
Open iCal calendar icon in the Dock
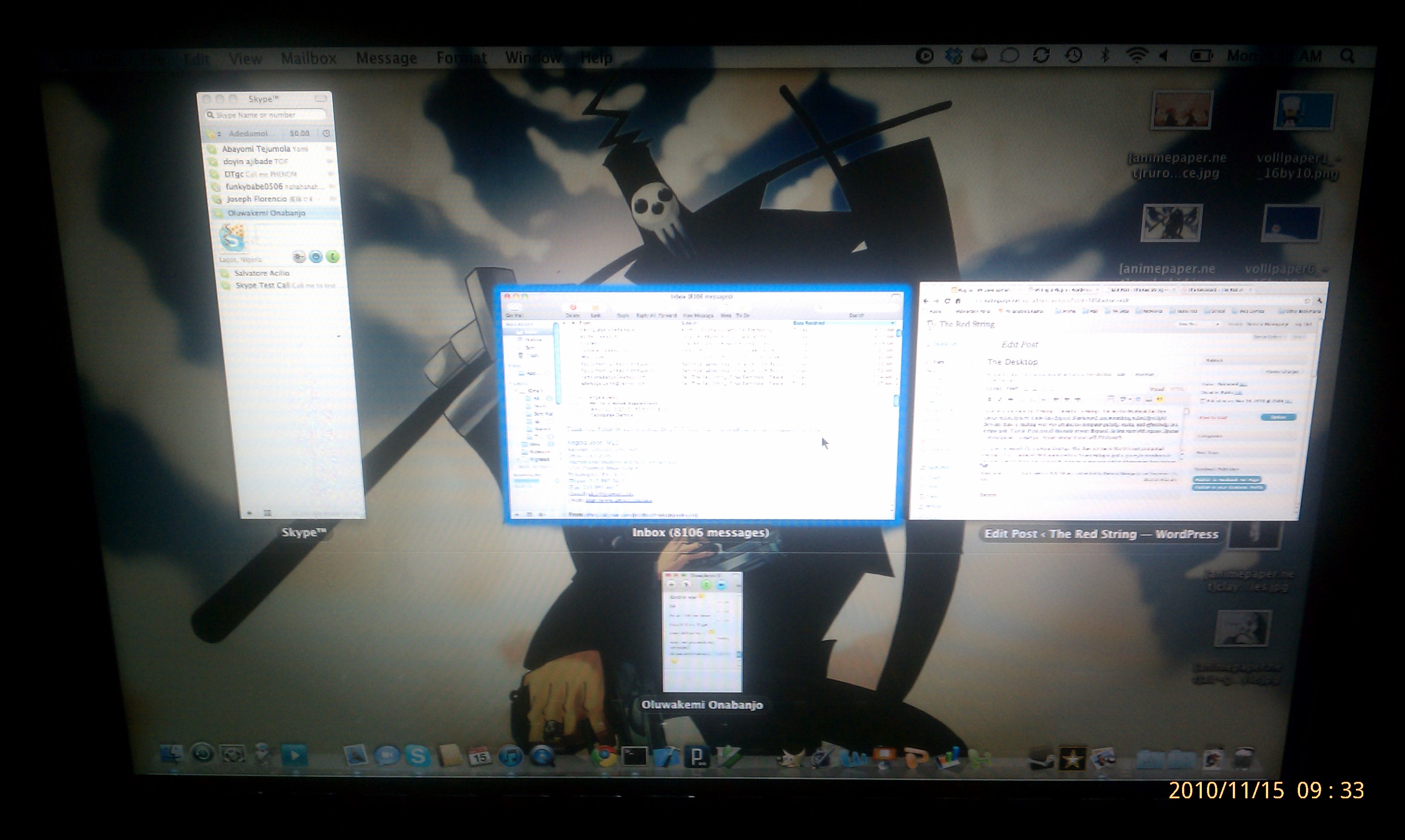pyautogui.click(x=480, y=756)
